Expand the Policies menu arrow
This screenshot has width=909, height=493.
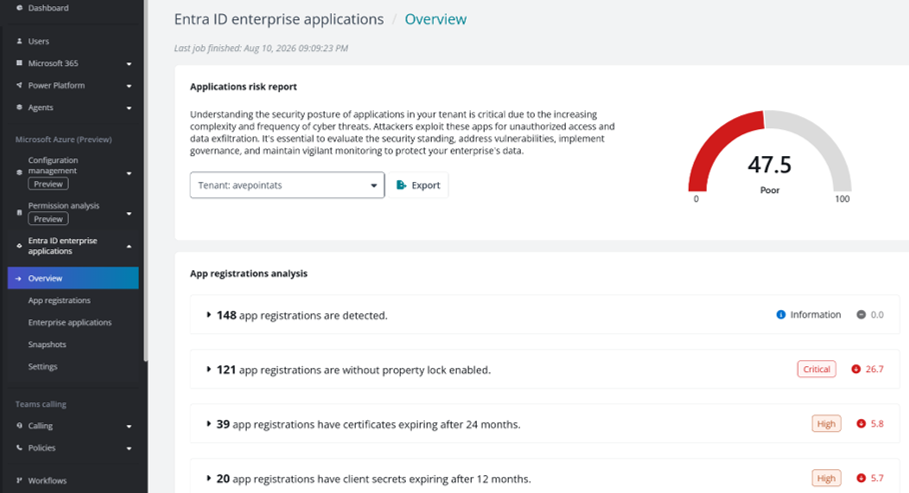coord(129,448)
